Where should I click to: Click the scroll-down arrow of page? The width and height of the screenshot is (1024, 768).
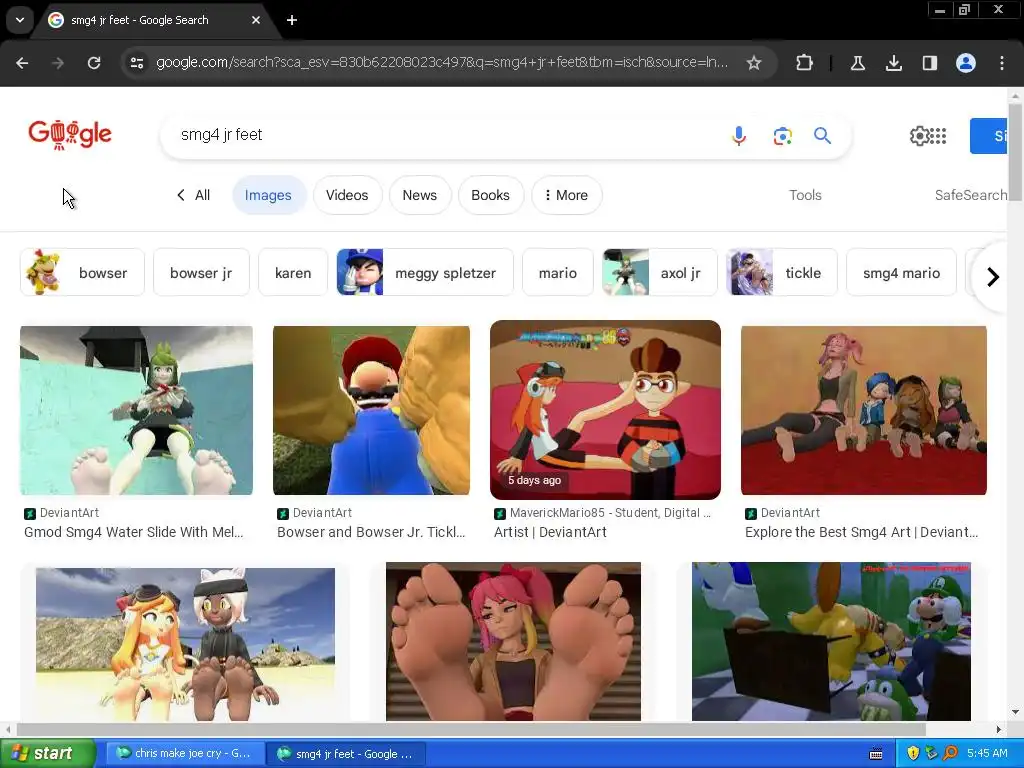coord(1014,712)
